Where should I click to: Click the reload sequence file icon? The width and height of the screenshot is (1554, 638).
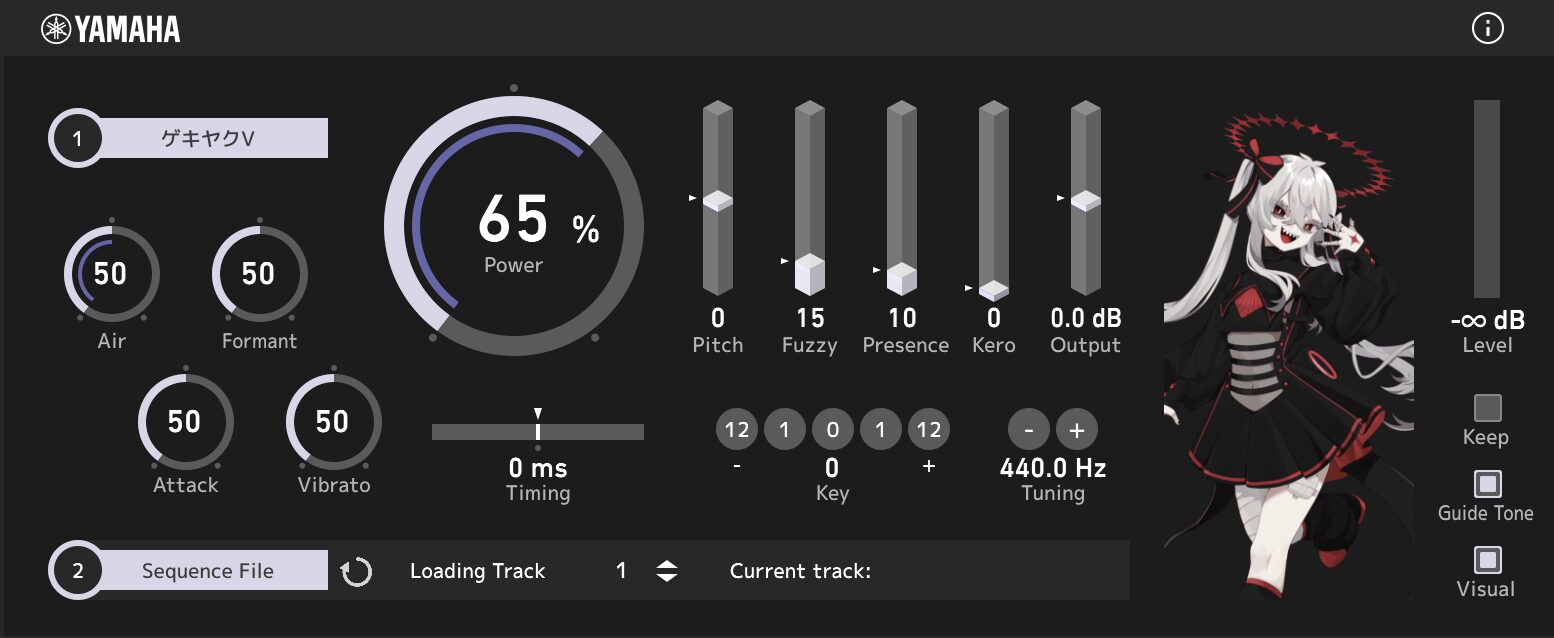point(356,572)
